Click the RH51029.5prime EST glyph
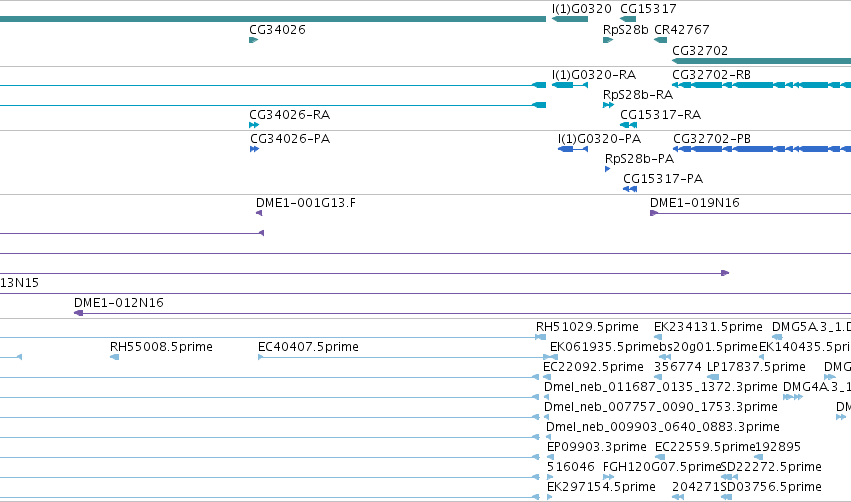Screen dimensions: 851x502 tap(541, 338)
